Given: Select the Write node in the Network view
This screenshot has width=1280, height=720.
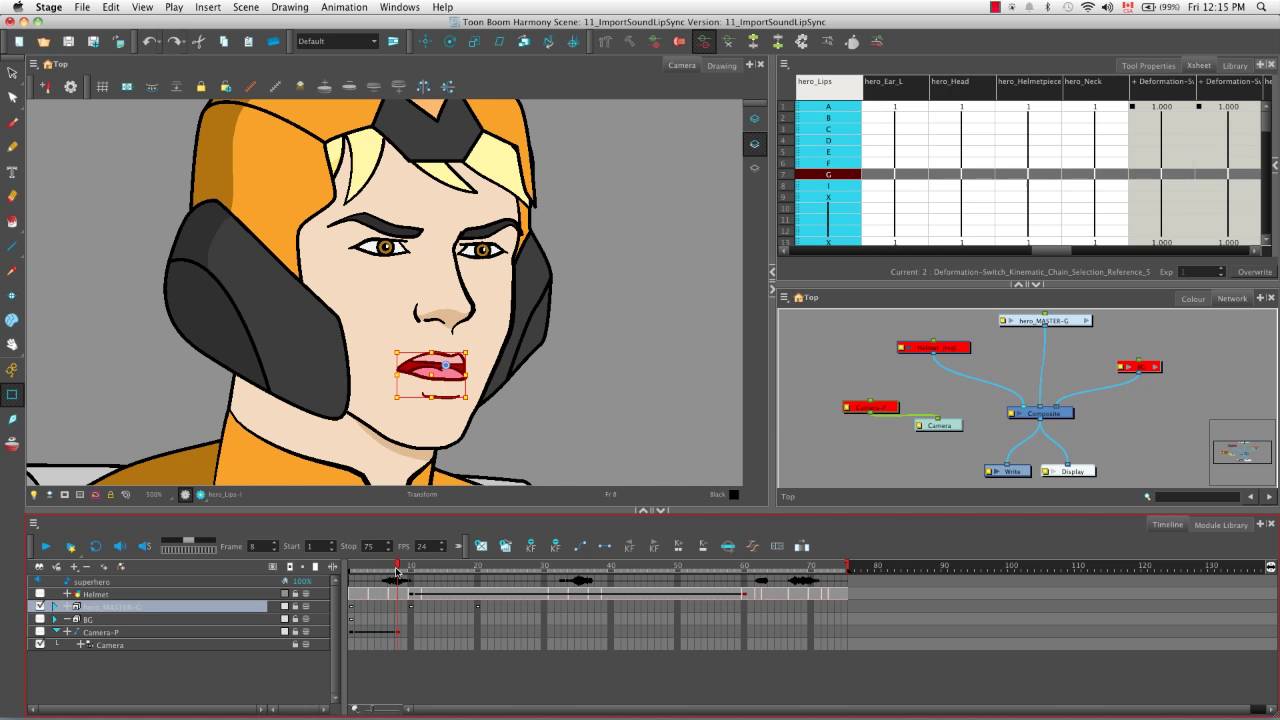Looking at the screenshot, I should [1007, 471].
